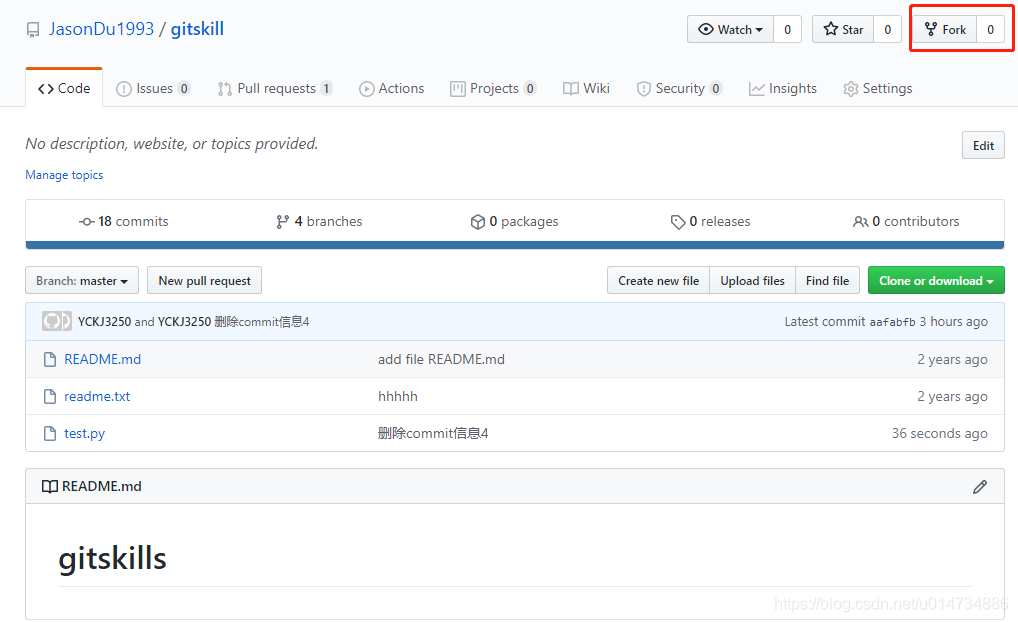Click the Issues tab exclamation icon

coord(123,89)
